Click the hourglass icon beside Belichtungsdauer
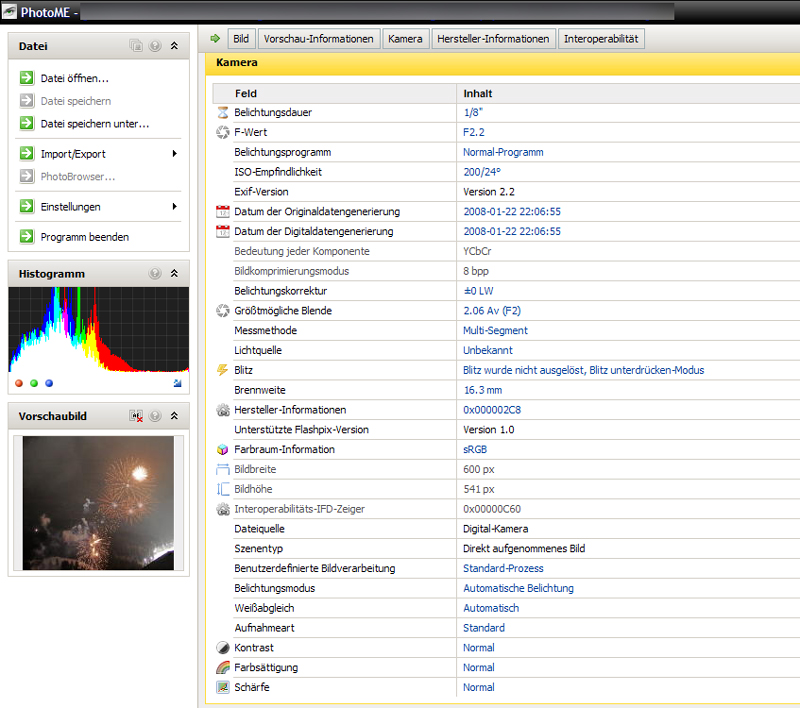 coord(223,113)
